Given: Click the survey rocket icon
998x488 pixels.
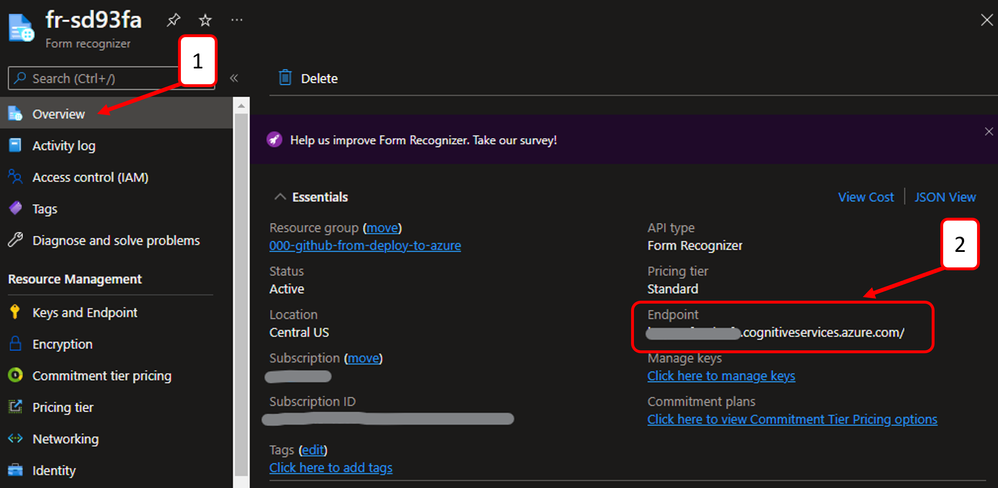Looking at the screenshot, I should 274,140.
